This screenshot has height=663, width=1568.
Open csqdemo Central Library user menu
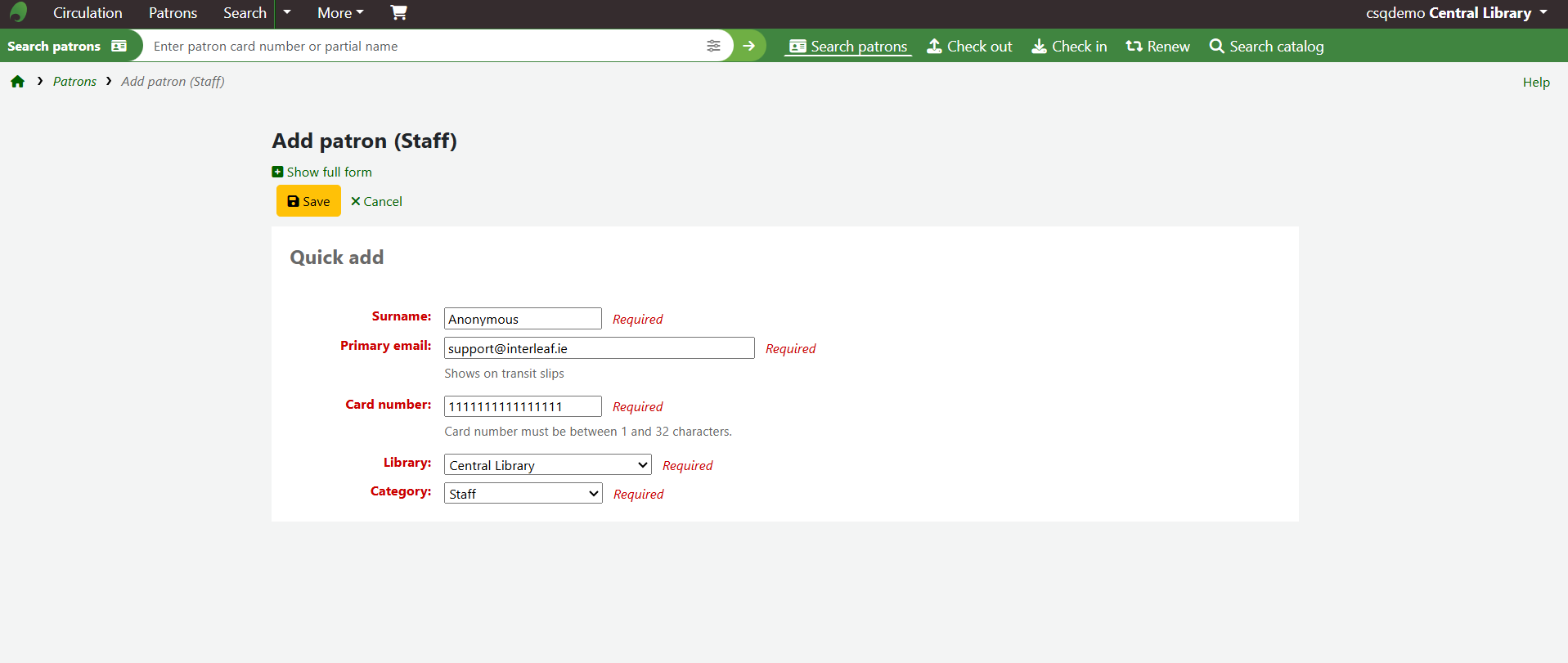(x=1457, y=13)
